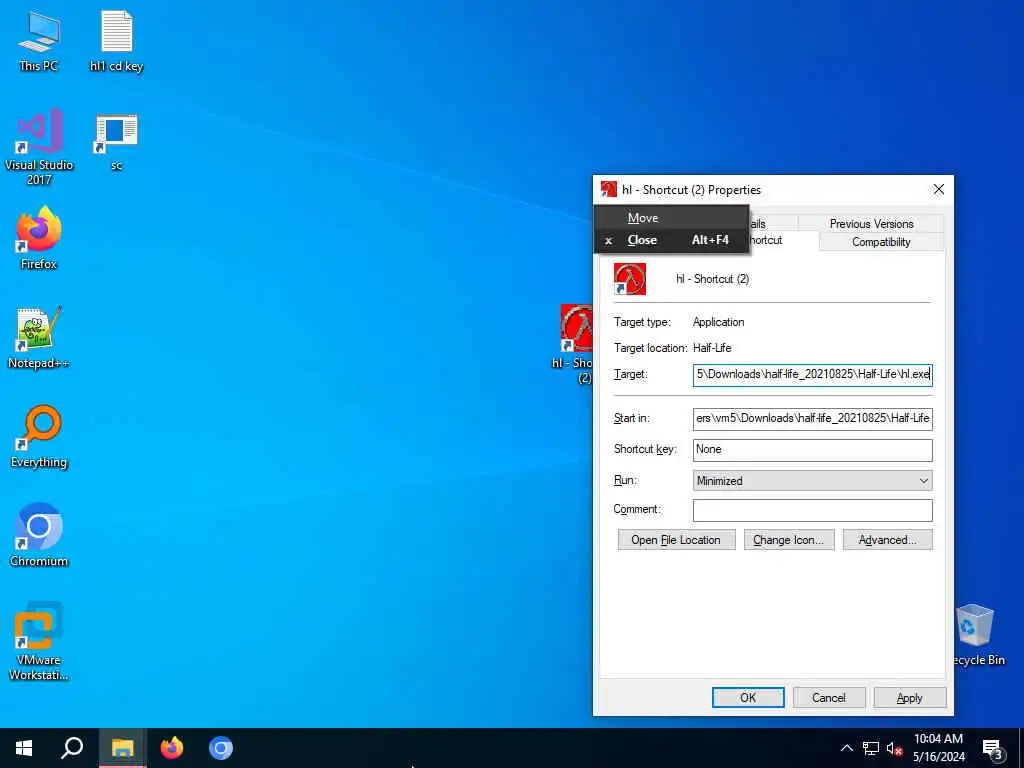Open the Windows Start menu
This screenshot has height=768, width=1024.
pyautogui.click(x=24, y=748)
